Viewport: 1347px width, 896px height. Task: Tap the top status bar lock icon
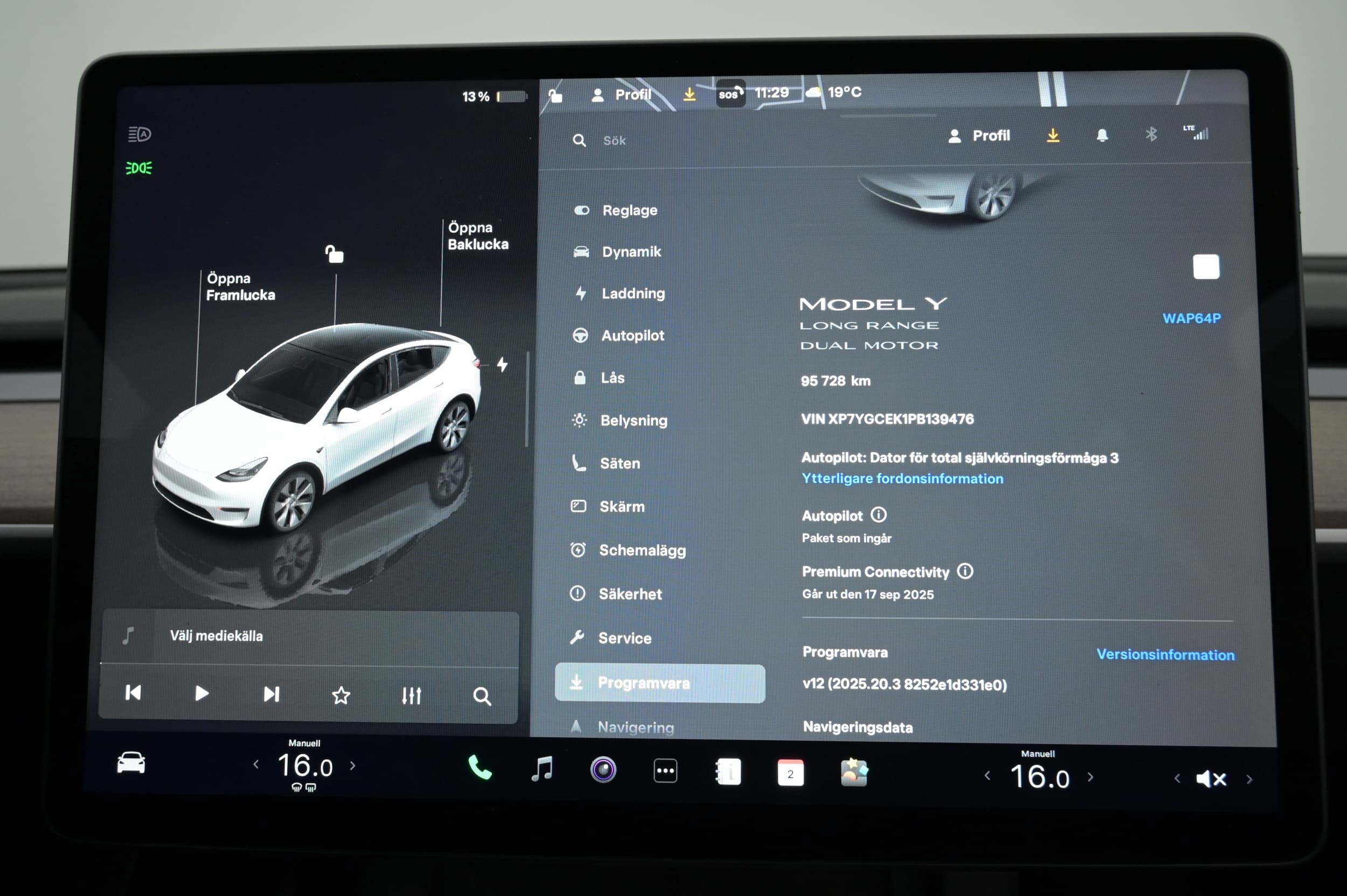coord(556,95)
